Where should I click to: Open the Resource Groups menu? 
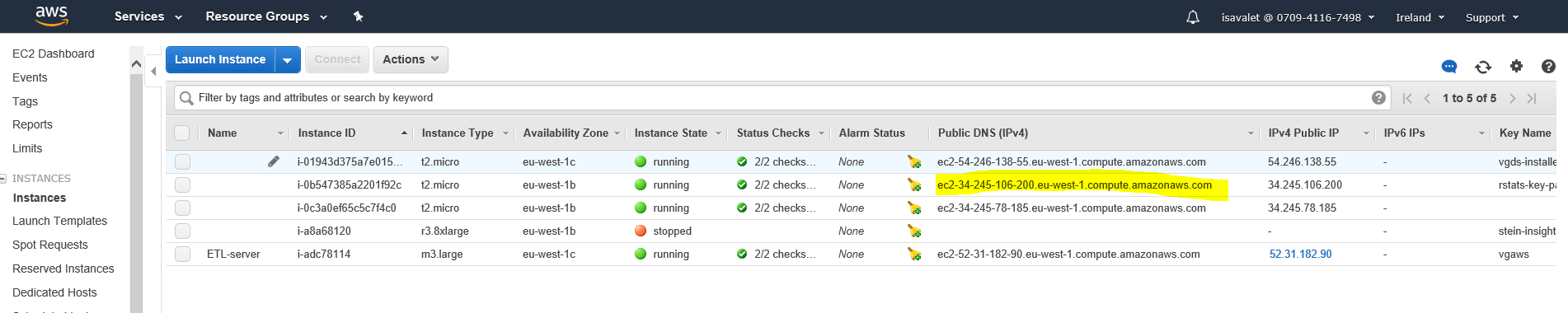[266, 16]
